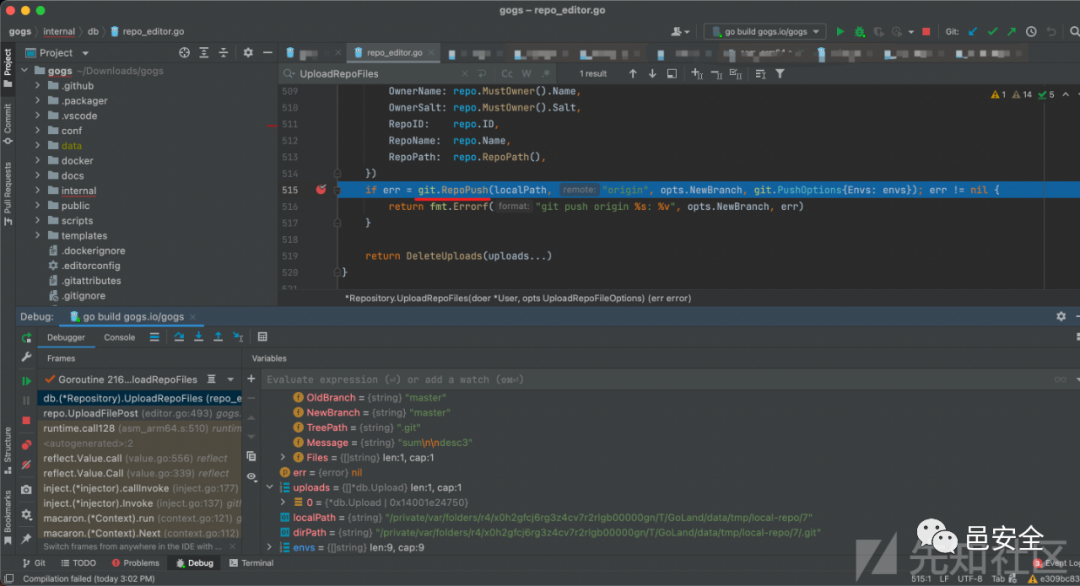The image size is (1080, 586).
Task: Click the filter search results icon
Action: coord(780,74)
